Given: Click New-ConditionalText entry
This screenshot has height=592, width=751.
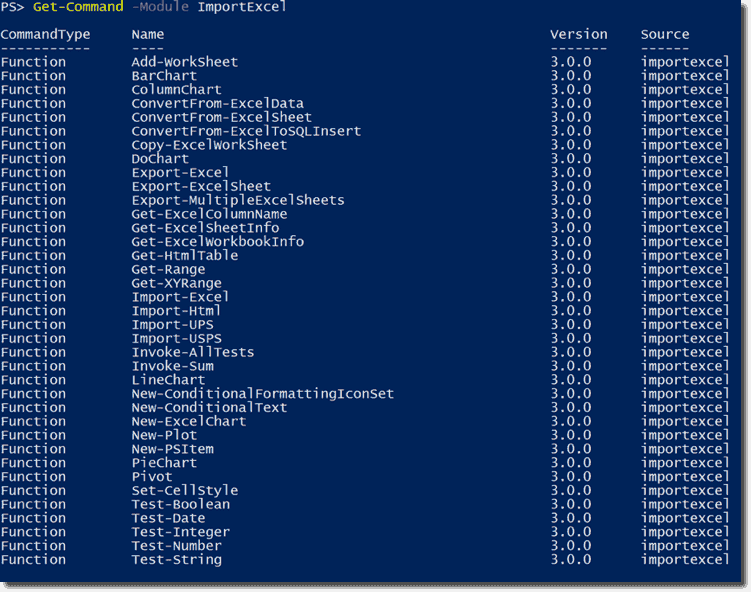Looking at the screenshot, I should pos(209,408).
